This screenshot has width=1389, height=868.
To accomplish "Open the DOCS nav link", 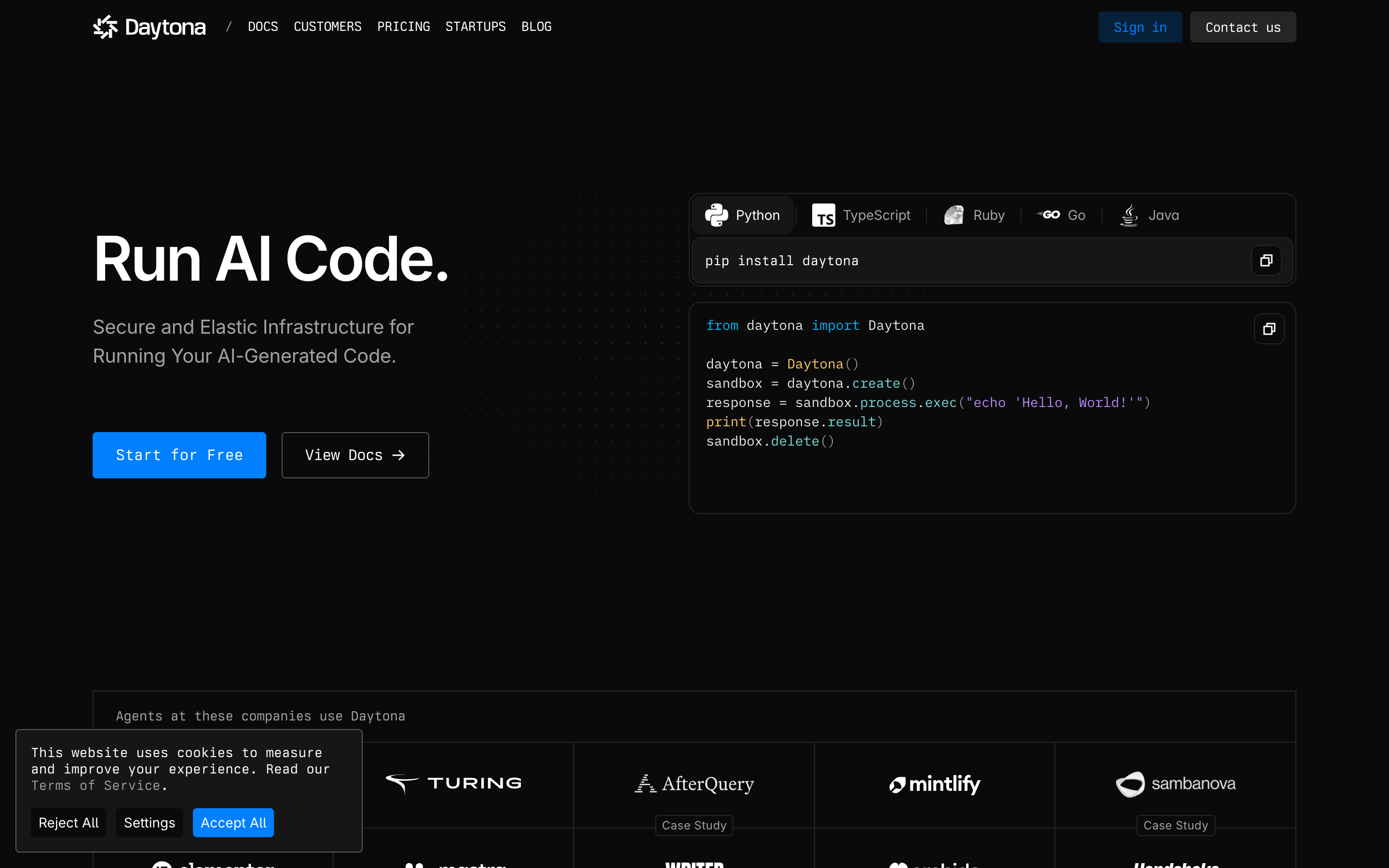I will [263, 27].
